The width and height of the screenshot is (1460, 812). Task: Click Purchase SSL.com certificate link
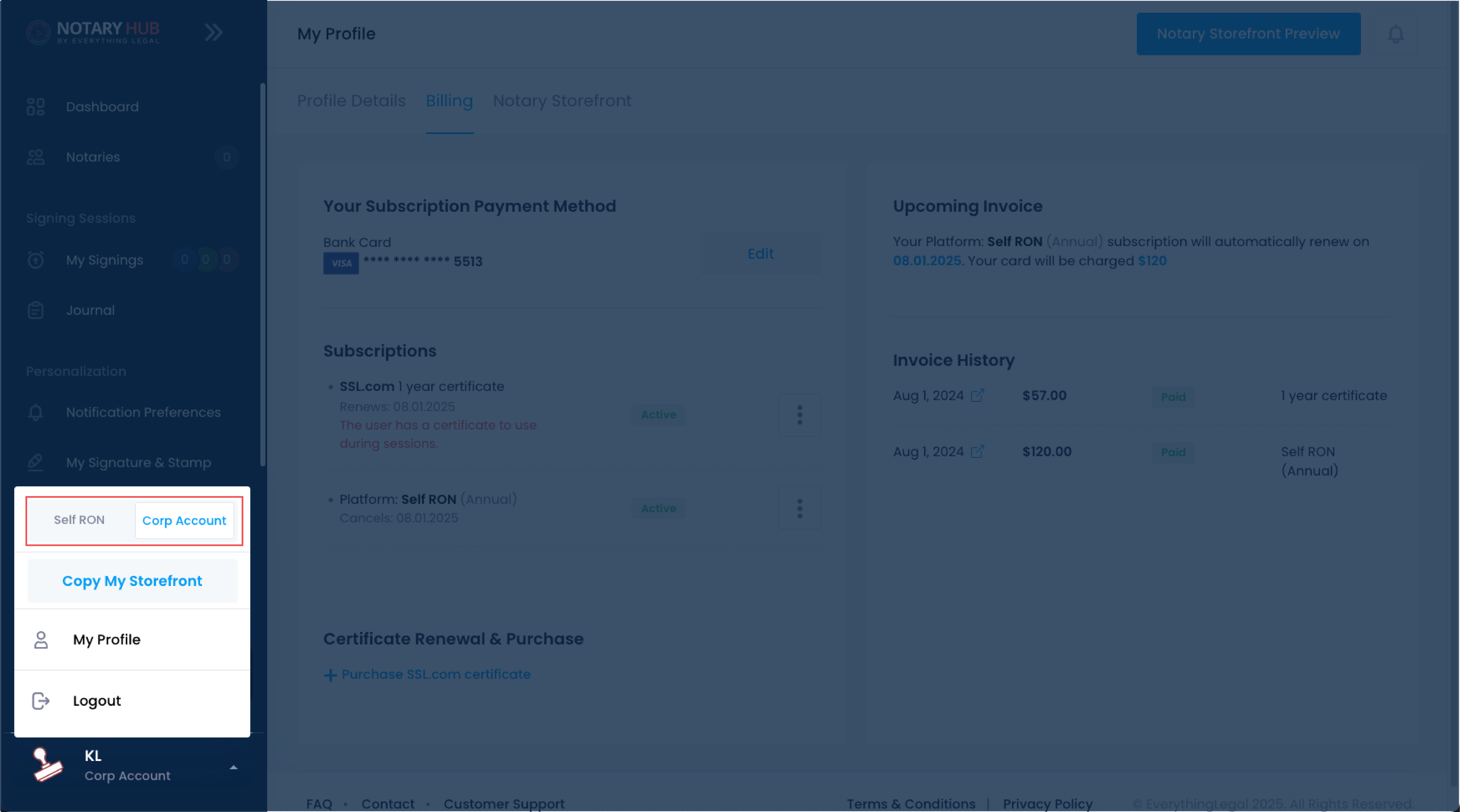coord(436,674)
